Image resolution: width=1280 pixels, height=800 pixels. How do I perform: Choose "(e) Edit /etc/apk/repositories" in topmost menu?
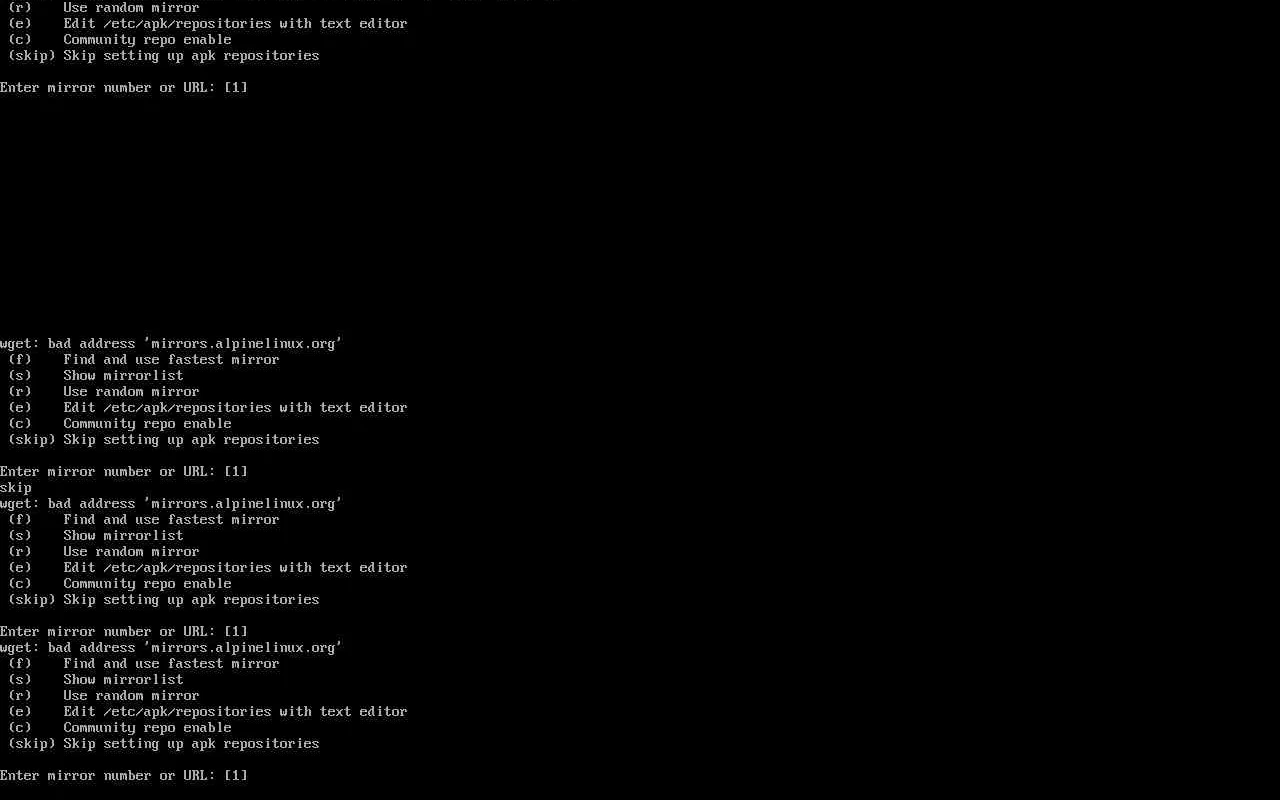coord(208,24)
